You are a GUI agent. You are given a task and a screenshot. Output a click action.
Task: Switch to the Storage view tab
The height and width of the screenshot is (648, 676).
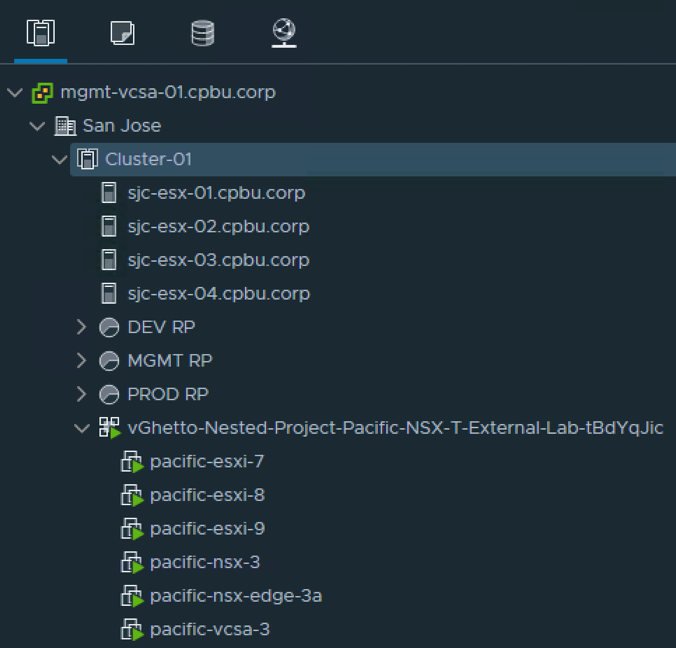[x=203, y=33]
